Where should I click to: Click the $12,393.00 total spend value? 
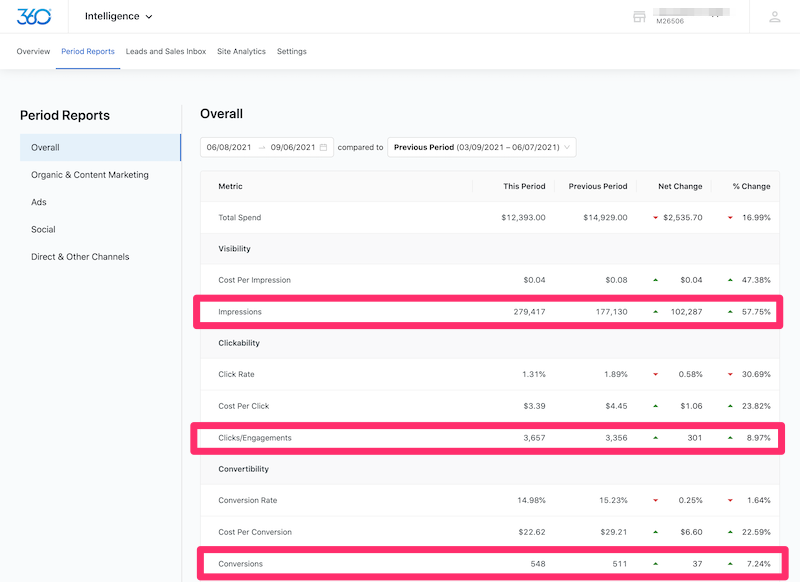[523, 217]
